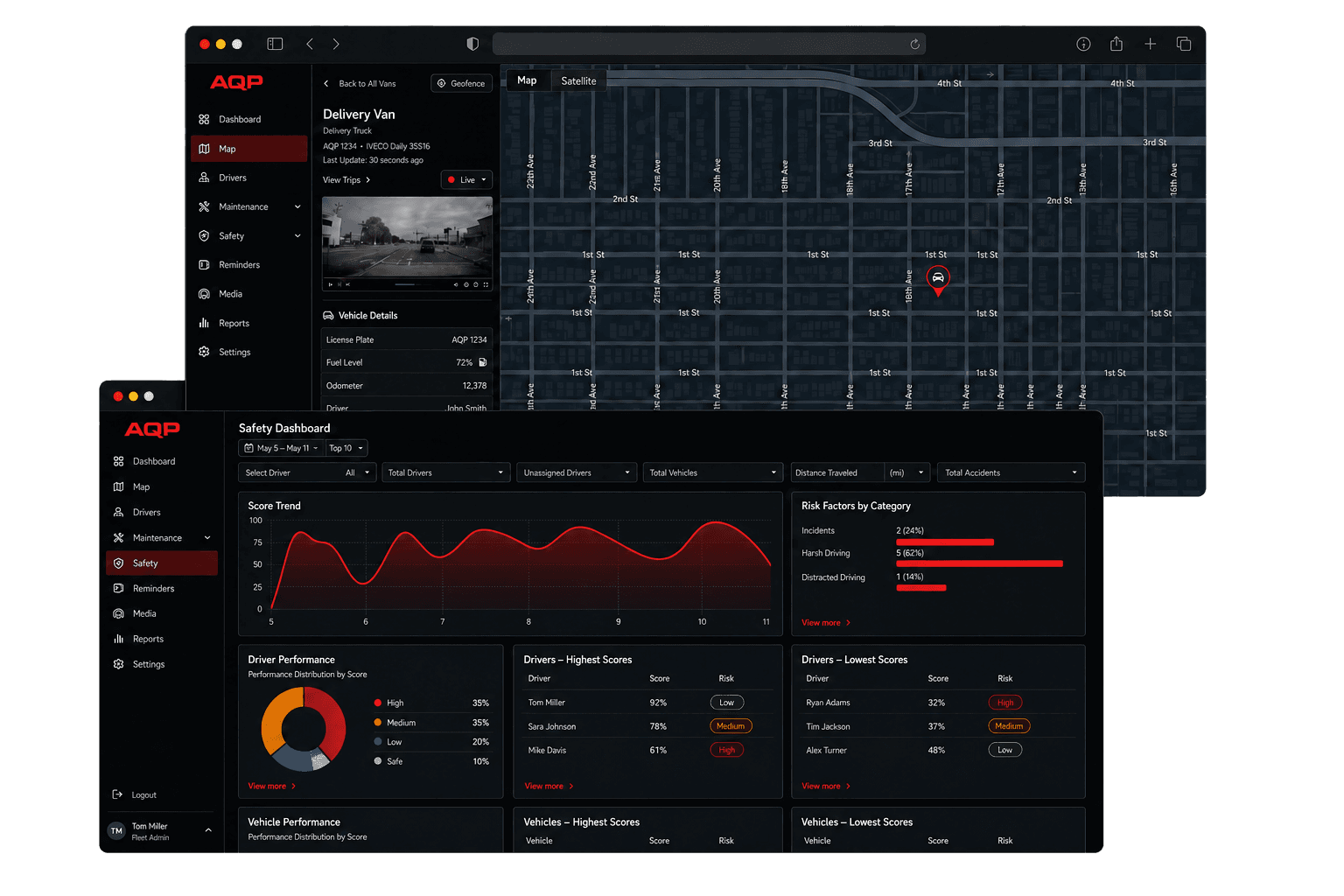Click the High legend red swatch

tap(377, 703)
